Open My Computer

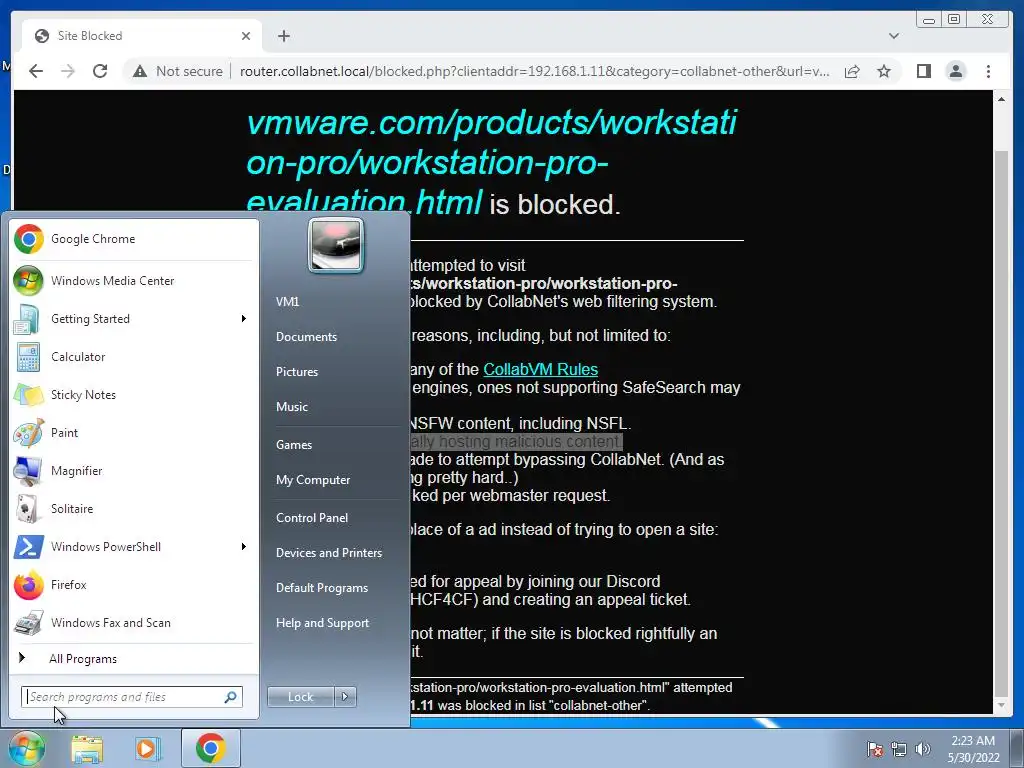point(313,480)
